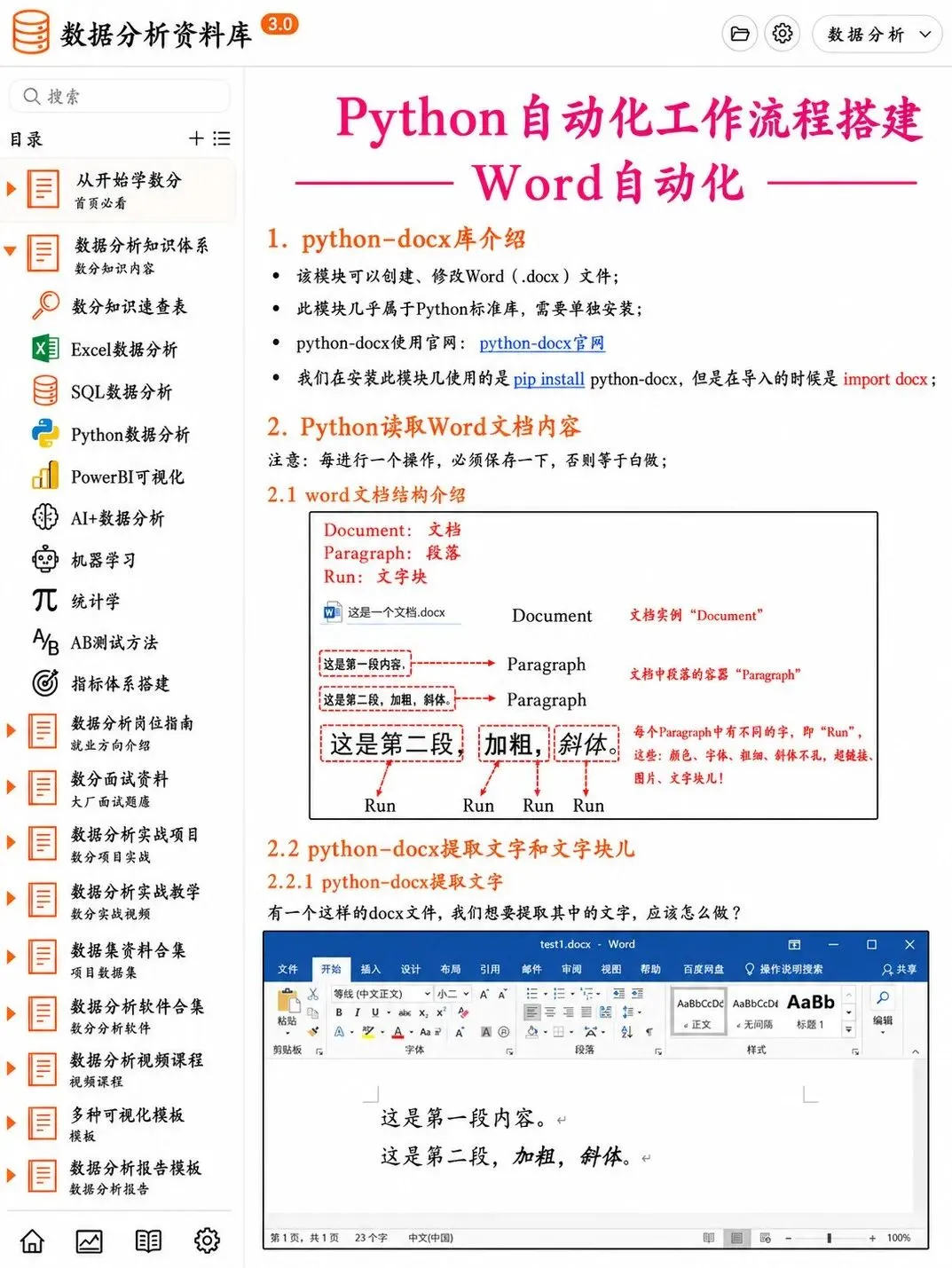Center-align paragraph in Word ribbon
The width and height of the screenshot is (952, 1268).
click(549, 1012)
